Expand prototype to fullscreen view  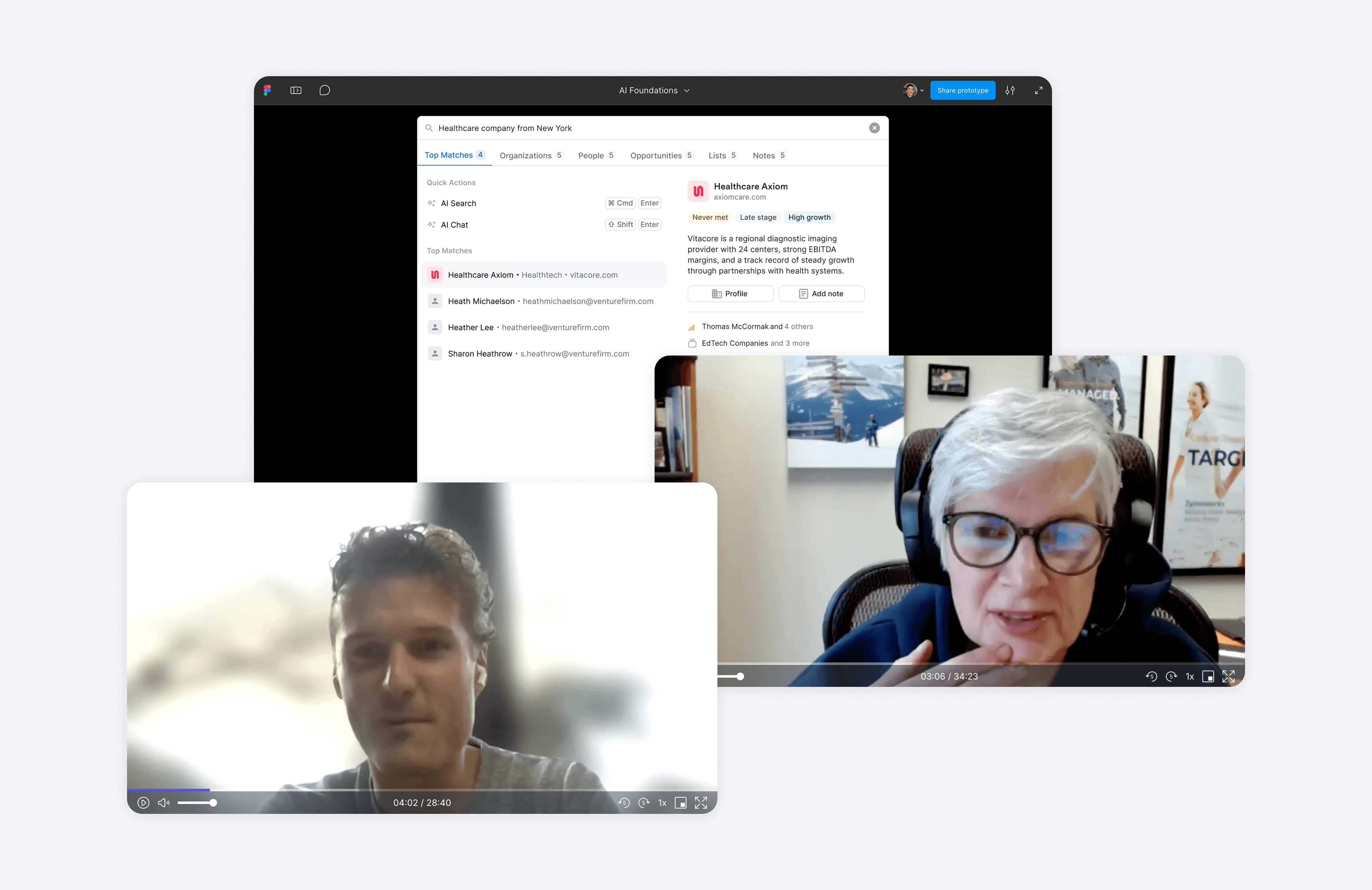tap(1038, 90)
